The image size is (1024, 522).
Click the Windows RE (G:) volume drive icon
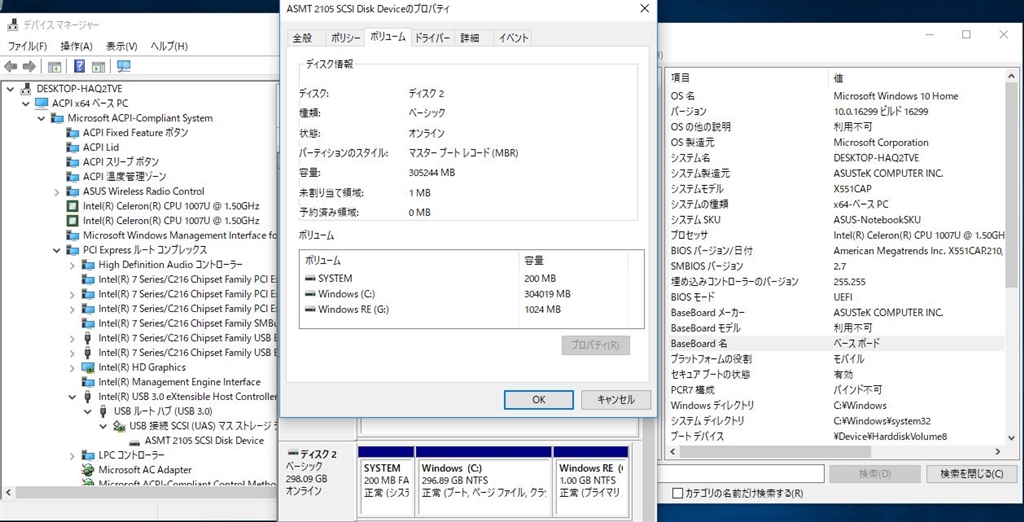click(x=310, y=310)
